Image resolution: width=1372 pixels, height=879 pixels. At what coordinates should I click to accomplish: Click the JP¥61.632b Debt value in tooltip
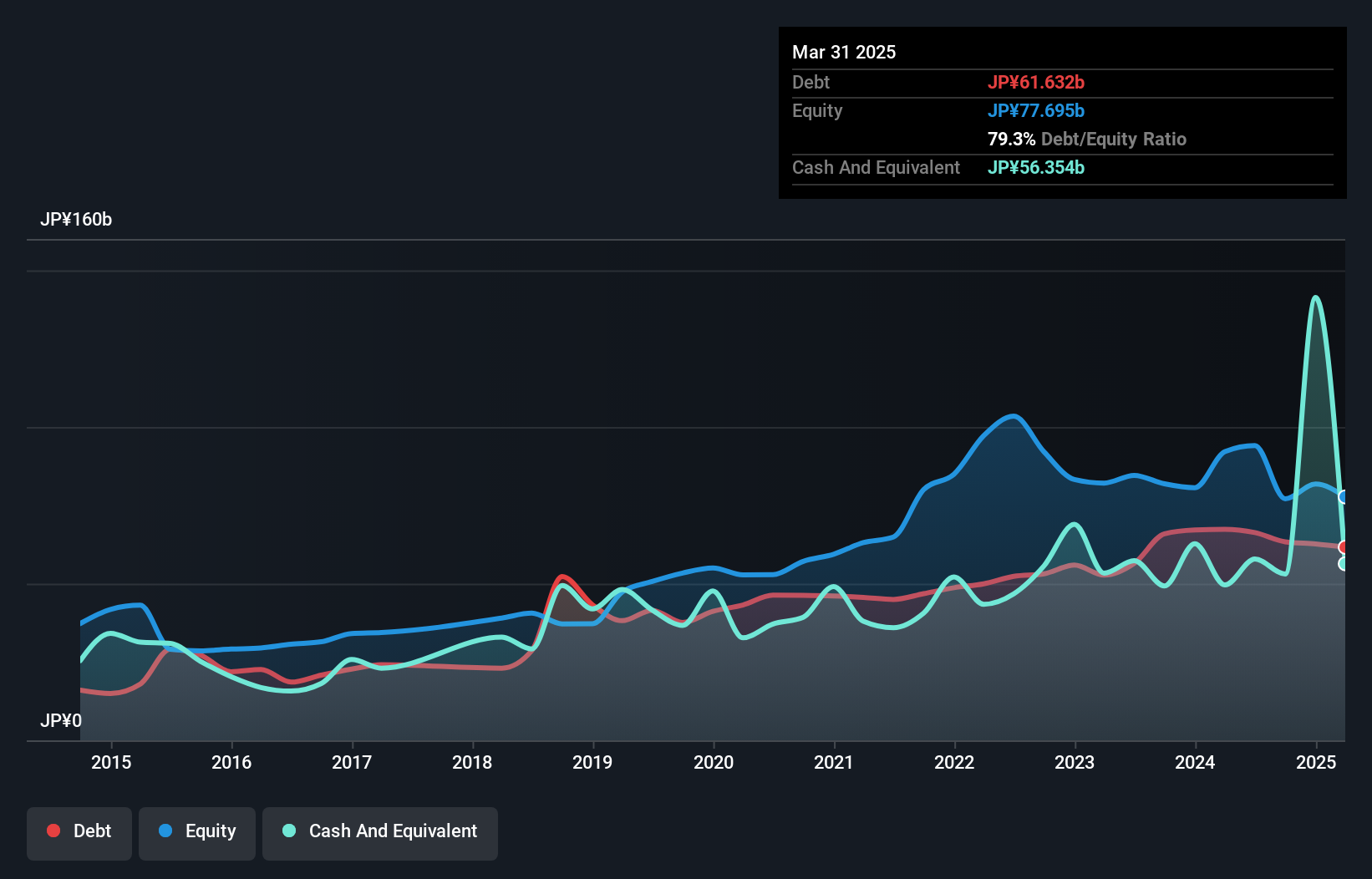click(1036, 82)
